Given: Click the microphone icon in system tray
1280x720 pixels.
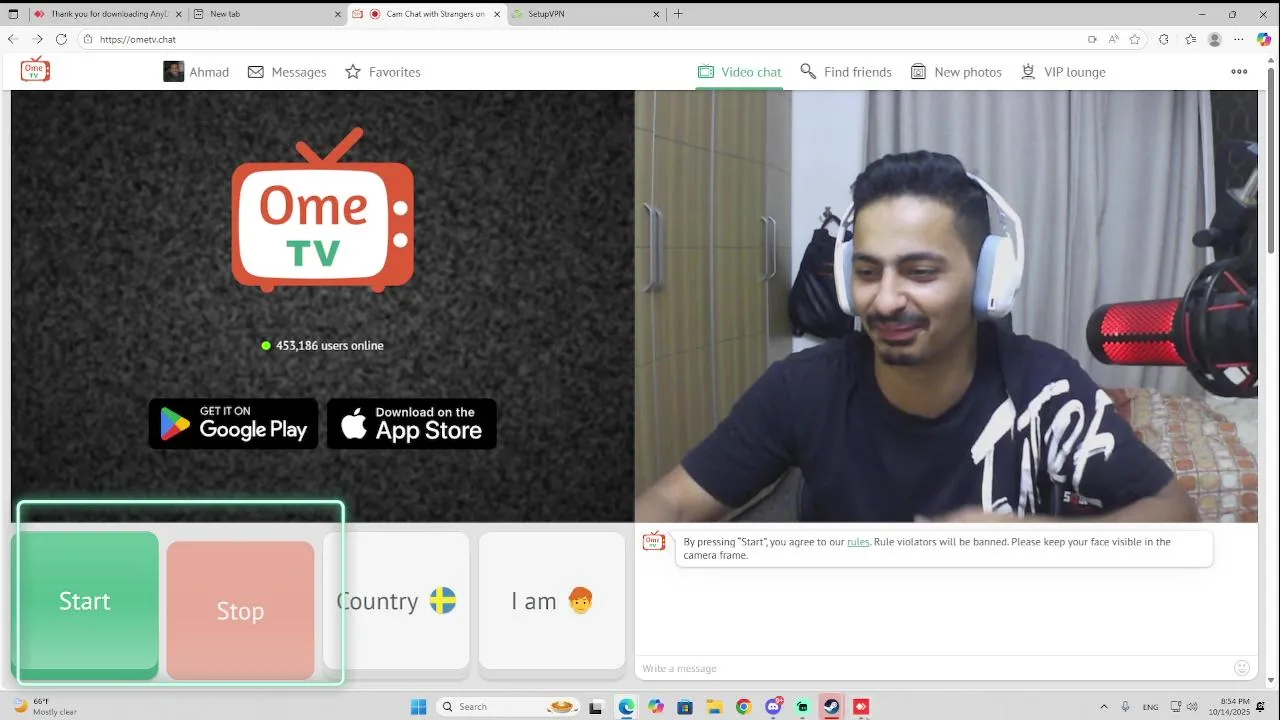Looking at the screenshot, I should (1126, 706).
